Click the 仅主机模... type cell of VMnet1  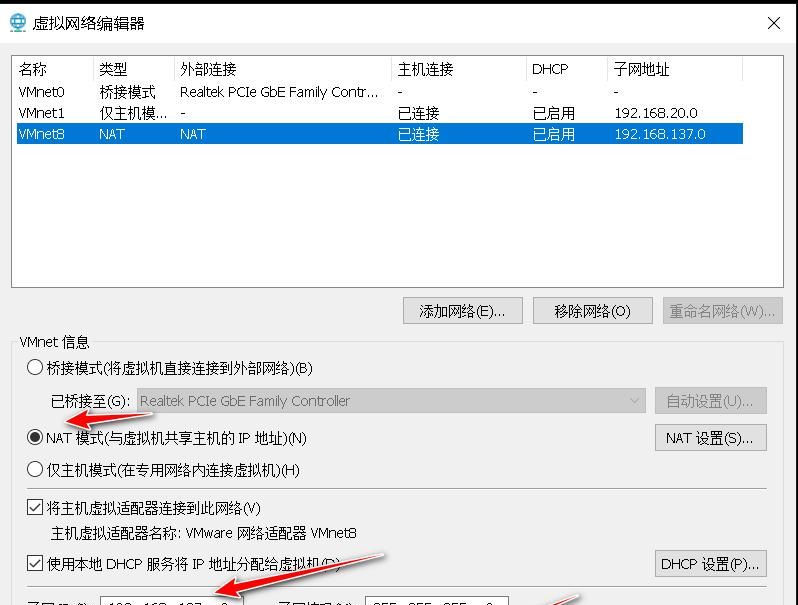tap(133, 113)
